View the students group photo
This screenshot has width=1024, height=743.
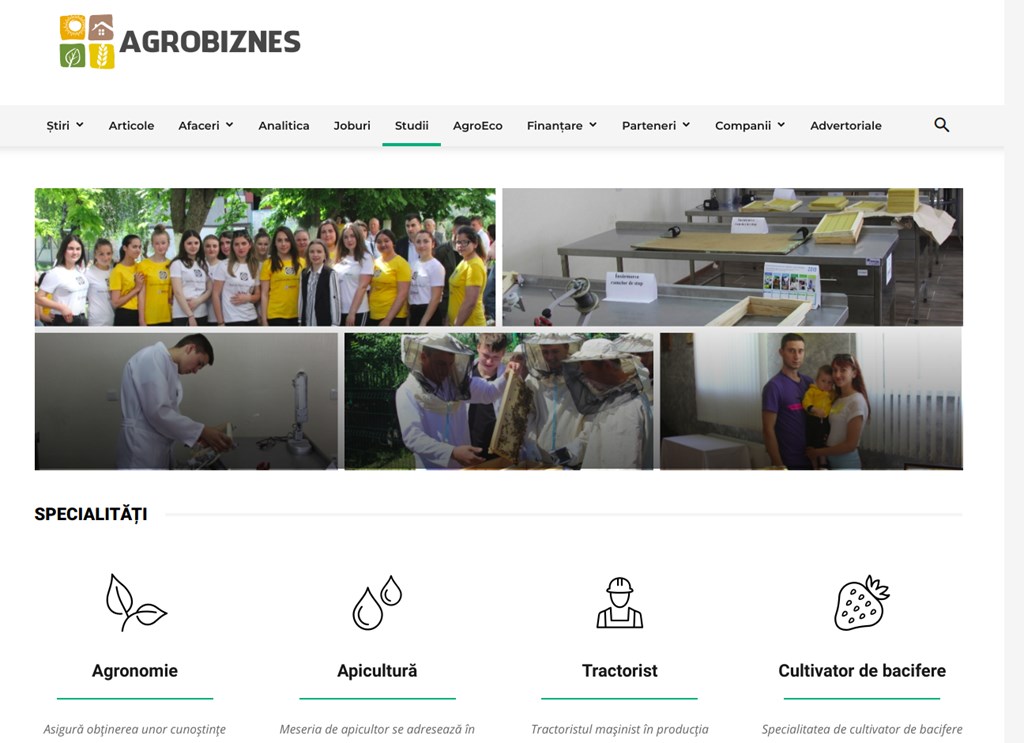(x=265, y=257)
